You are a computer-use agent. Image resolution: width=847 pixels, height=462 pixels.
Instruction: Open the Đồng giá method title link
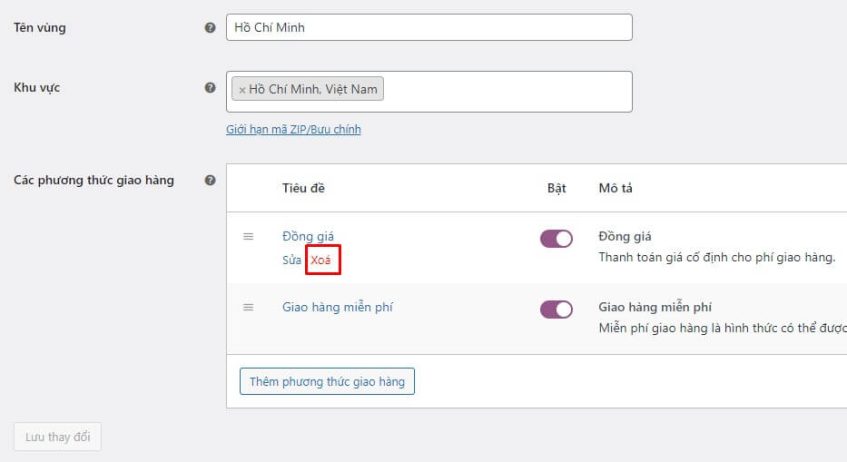[x=308, y=236]
